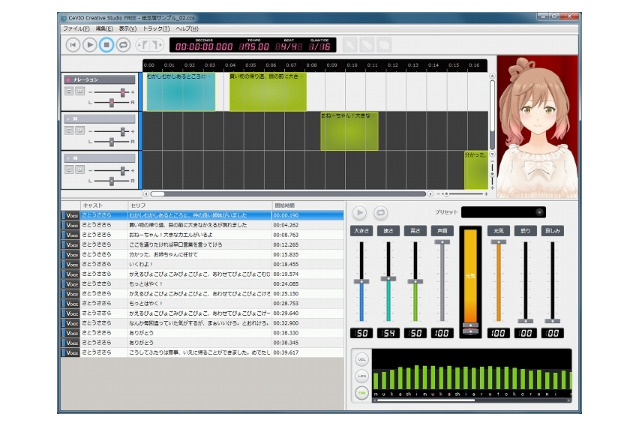
Task: Toggle loop in the parameter panel
Action: pos(380,213)
